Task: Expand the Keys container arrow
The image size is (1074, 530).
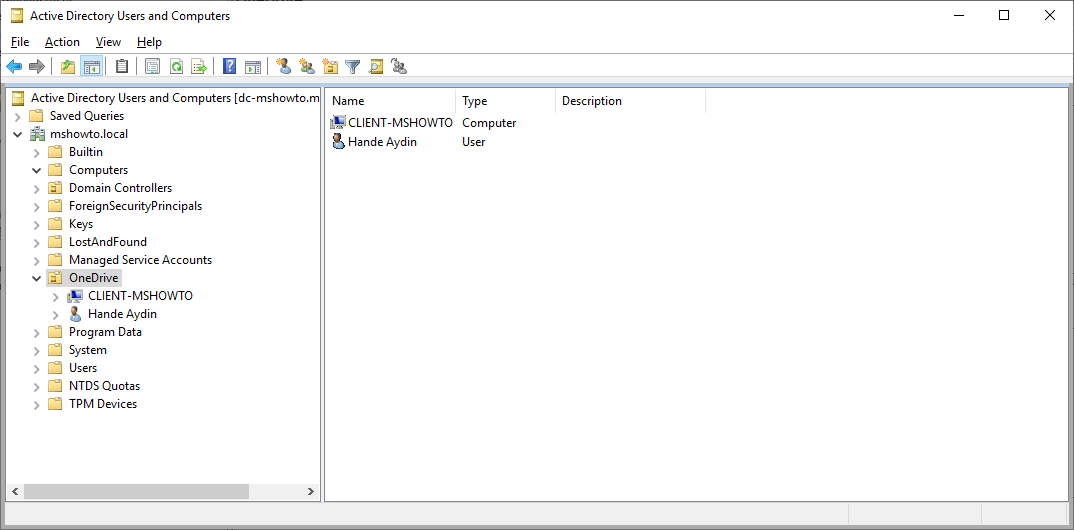Action: 37,224
